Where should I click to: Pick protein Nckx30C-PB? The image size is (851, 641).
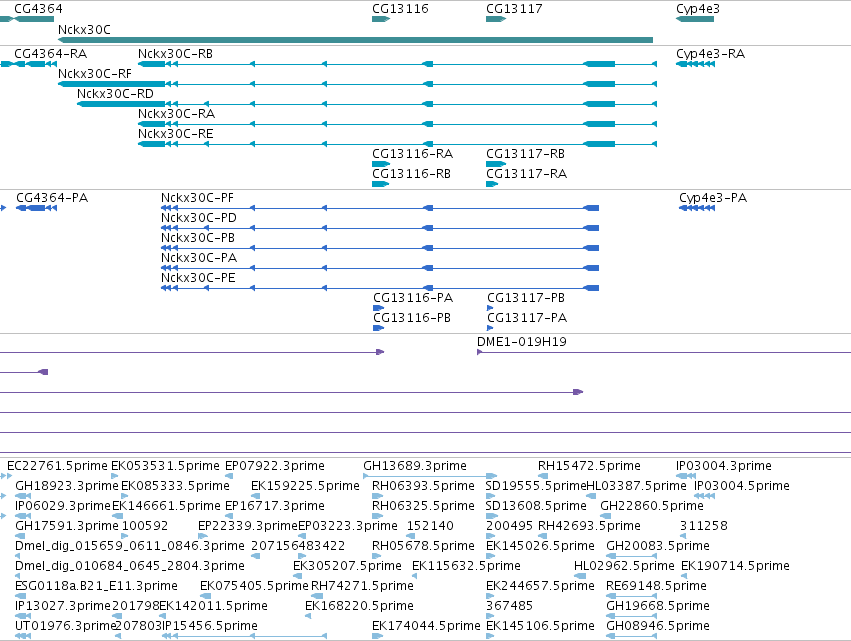tap(198, 238)
